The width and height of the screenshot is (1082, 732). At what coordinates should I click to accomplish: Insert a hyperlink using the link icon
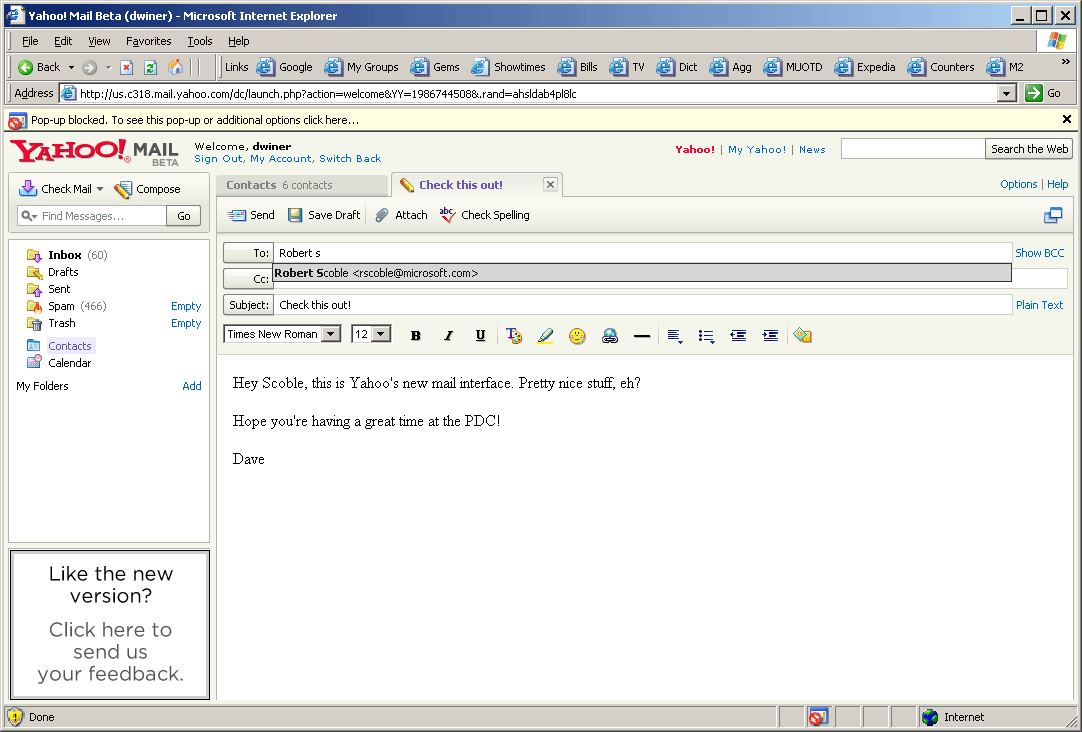click(x=609, y=336)
